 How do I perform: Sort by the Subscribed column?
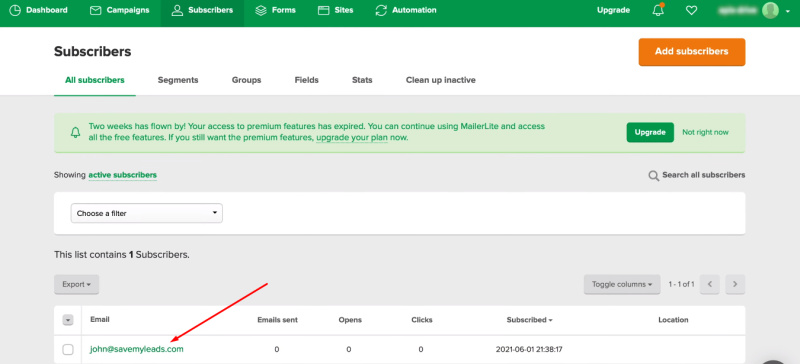click(529, 320)
